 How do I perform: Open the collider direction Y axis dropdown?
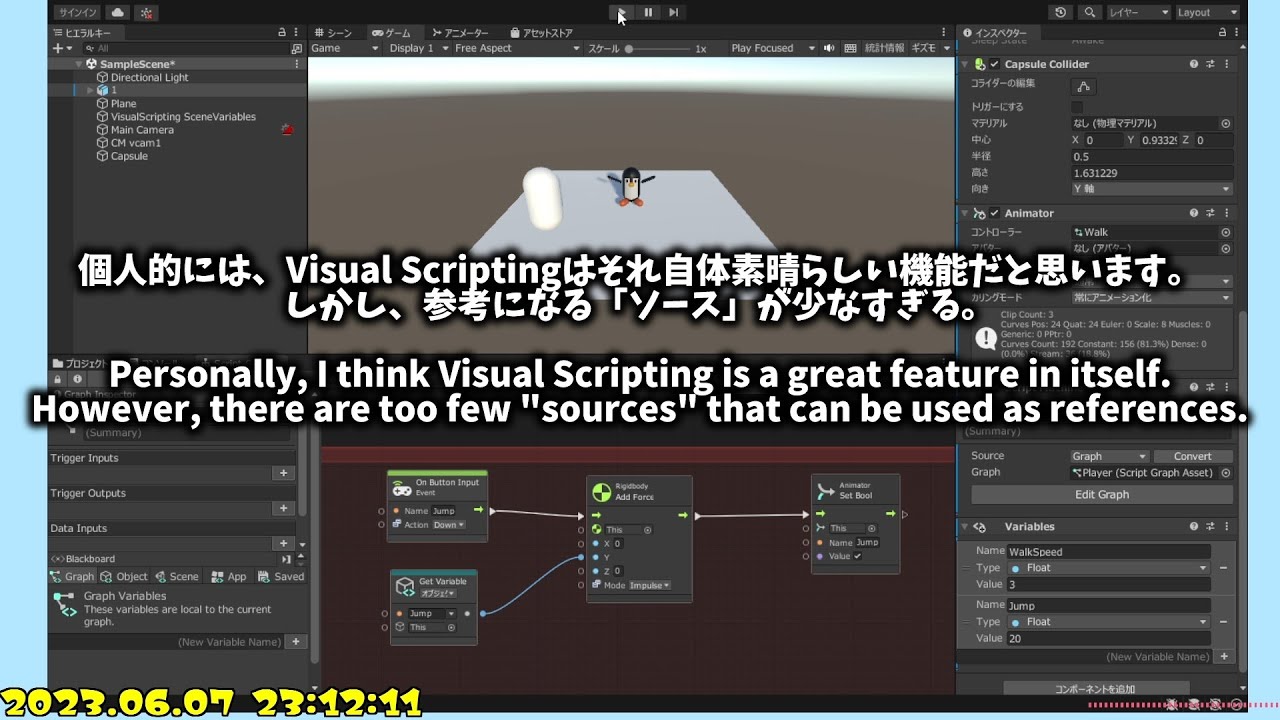pos(1151,189)
